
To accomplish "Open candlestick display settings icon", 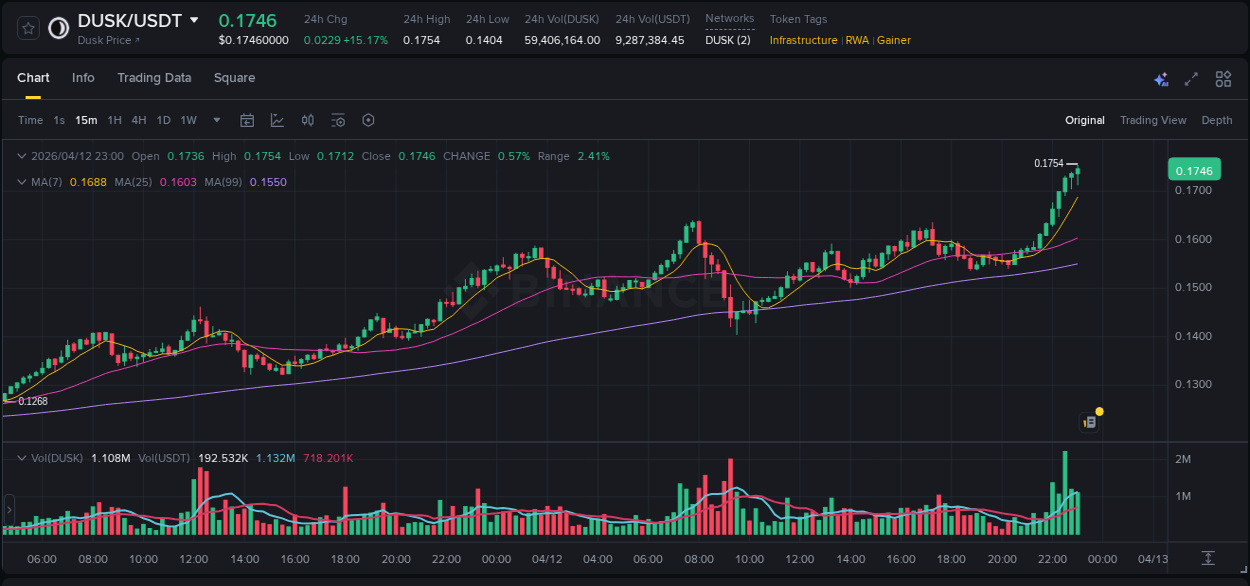I will 307,119.
